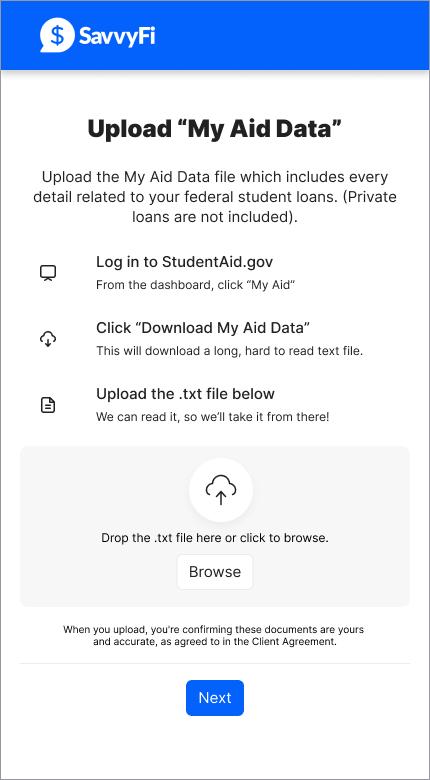Click the 'Log in to StudentAid.gov' heading

pyautogui.click(x=185, y=262)
